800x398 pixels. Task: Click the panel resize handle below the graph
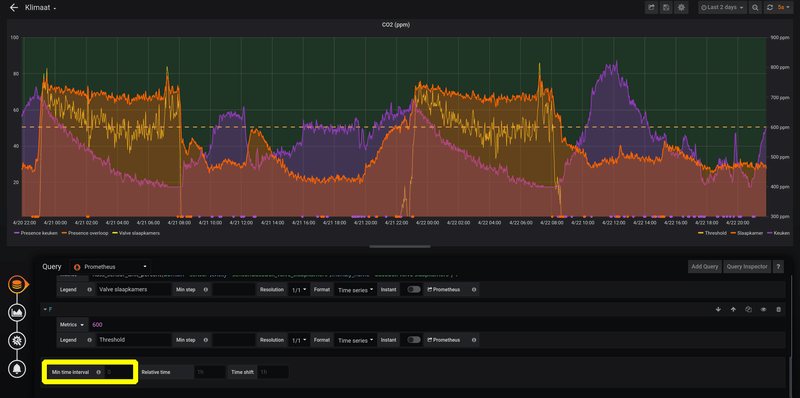pyautogui.click(x=399, y=246)
